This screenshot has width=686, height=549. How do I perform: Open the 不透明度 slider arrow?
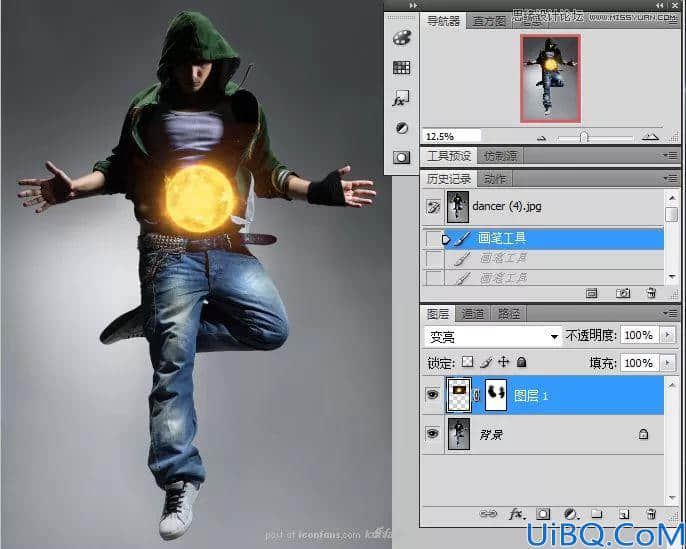[668, 335]
